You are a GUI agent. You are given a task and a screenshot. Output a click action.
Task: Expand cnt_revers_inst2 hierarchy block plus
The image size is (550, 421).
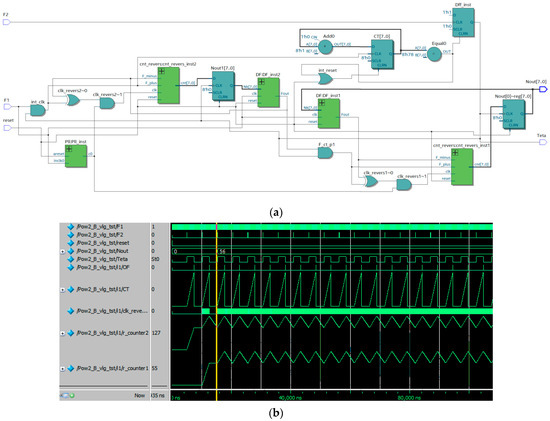pyautogui.click(x=161, y=71)
